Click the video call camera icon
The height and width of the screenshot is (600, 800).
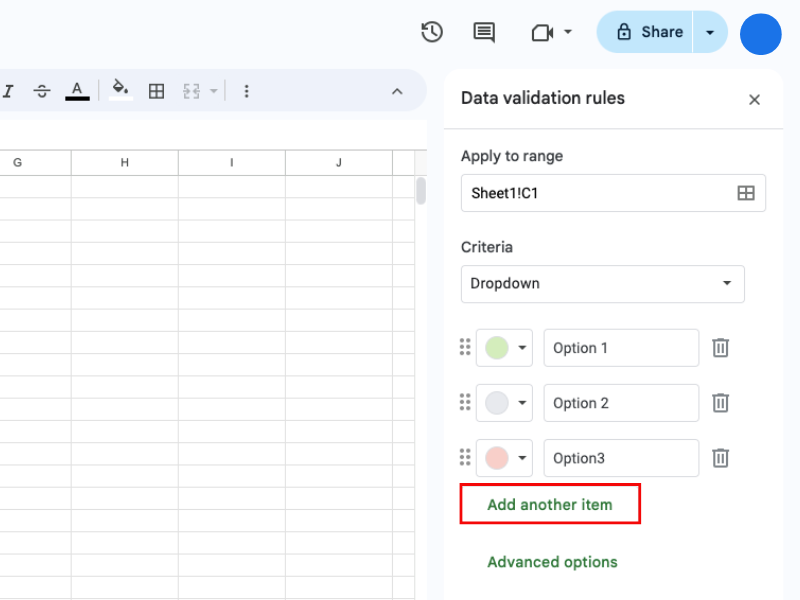543,32
